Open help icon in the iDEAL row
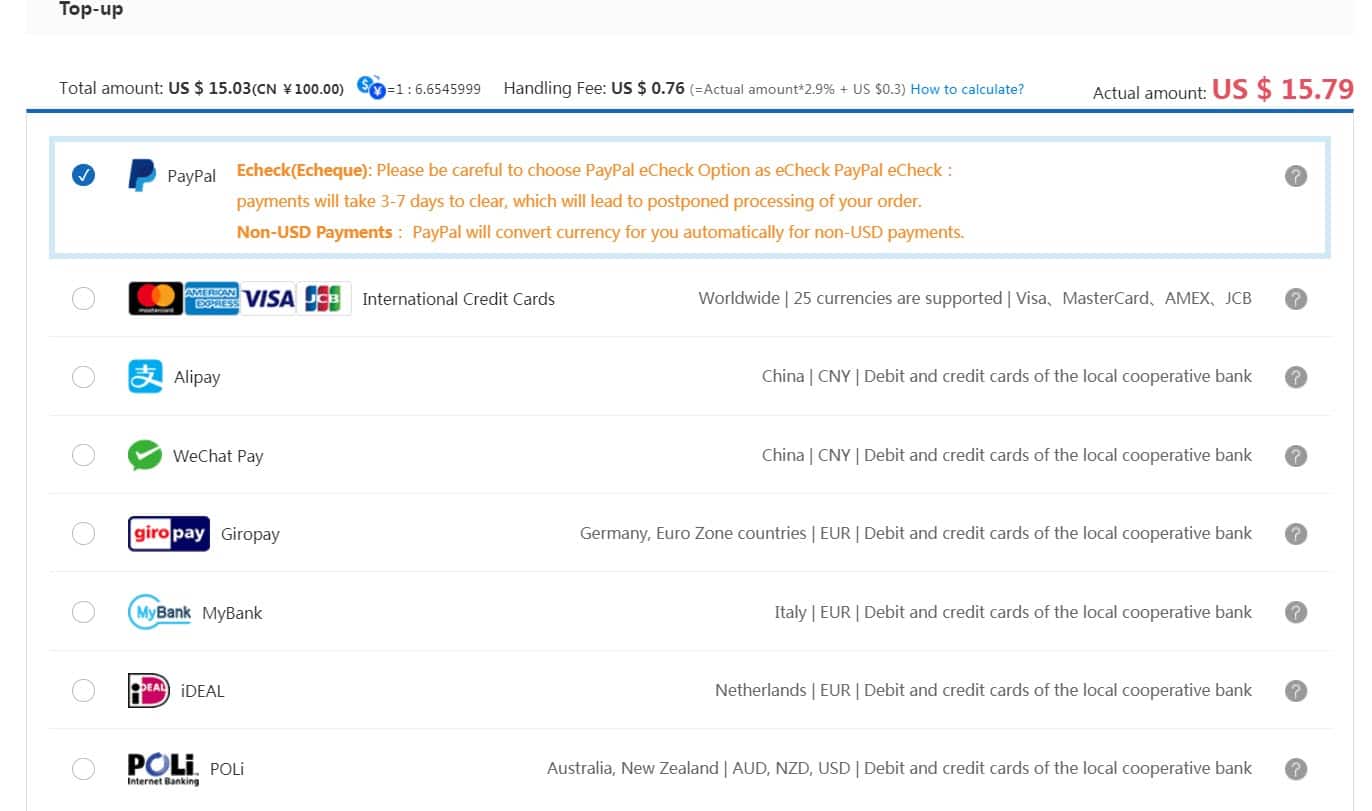Screen dimensions: 1372x811 [x=1296, y=690]
